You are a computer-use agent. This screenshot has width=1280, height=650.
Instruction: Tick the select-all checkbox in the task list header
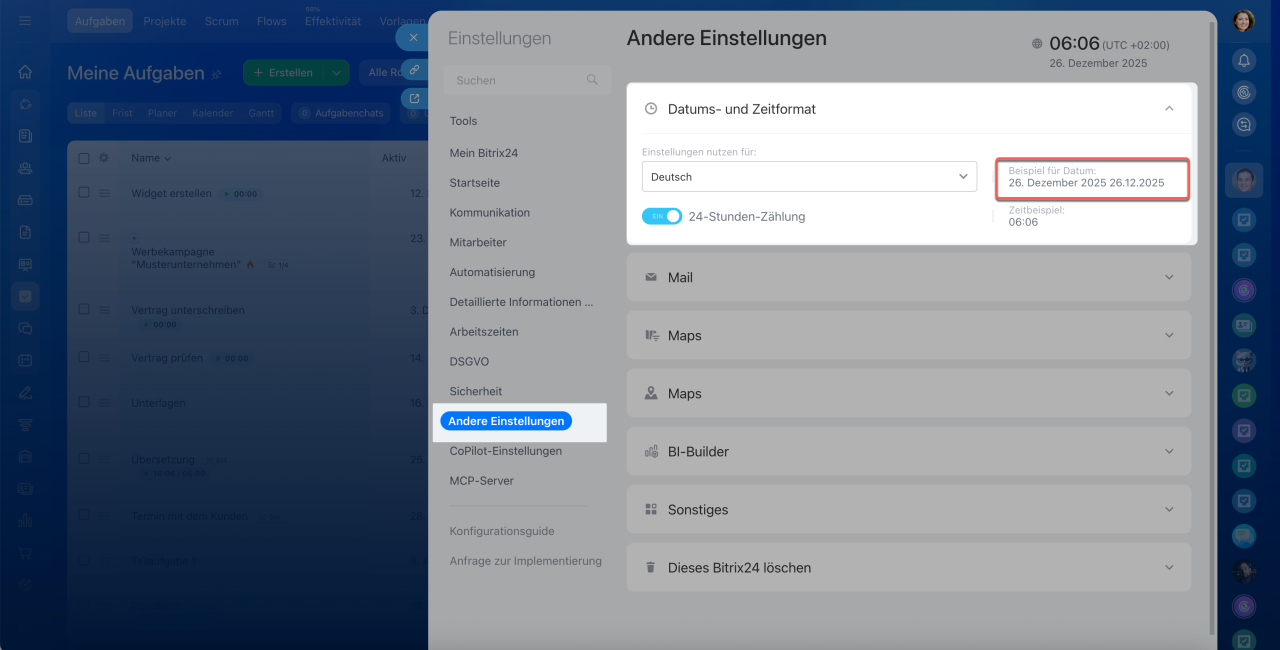[84, 158]
